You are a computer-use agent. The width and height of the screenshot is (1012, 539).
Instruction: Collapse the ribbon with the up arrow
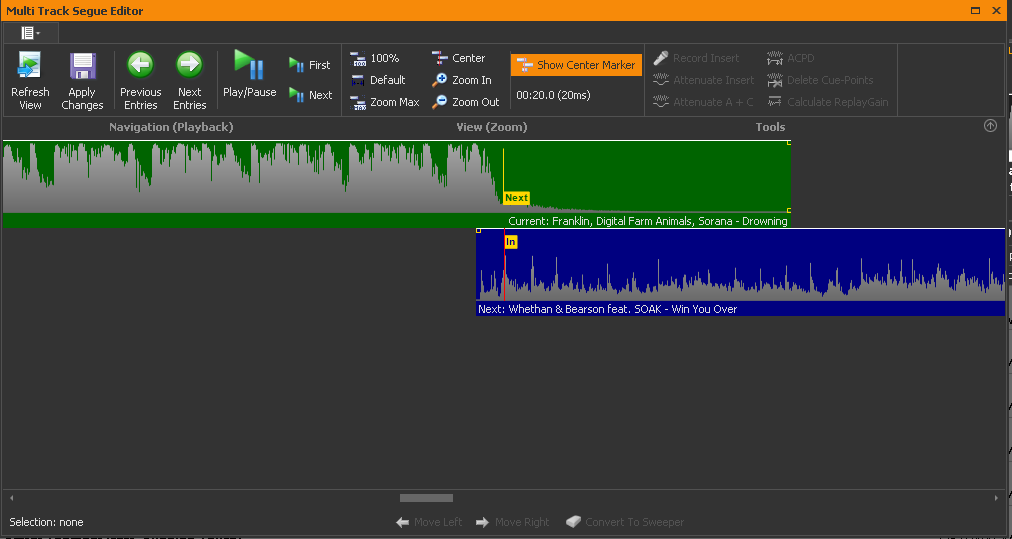pyautogui.click(x=990, y=126)
